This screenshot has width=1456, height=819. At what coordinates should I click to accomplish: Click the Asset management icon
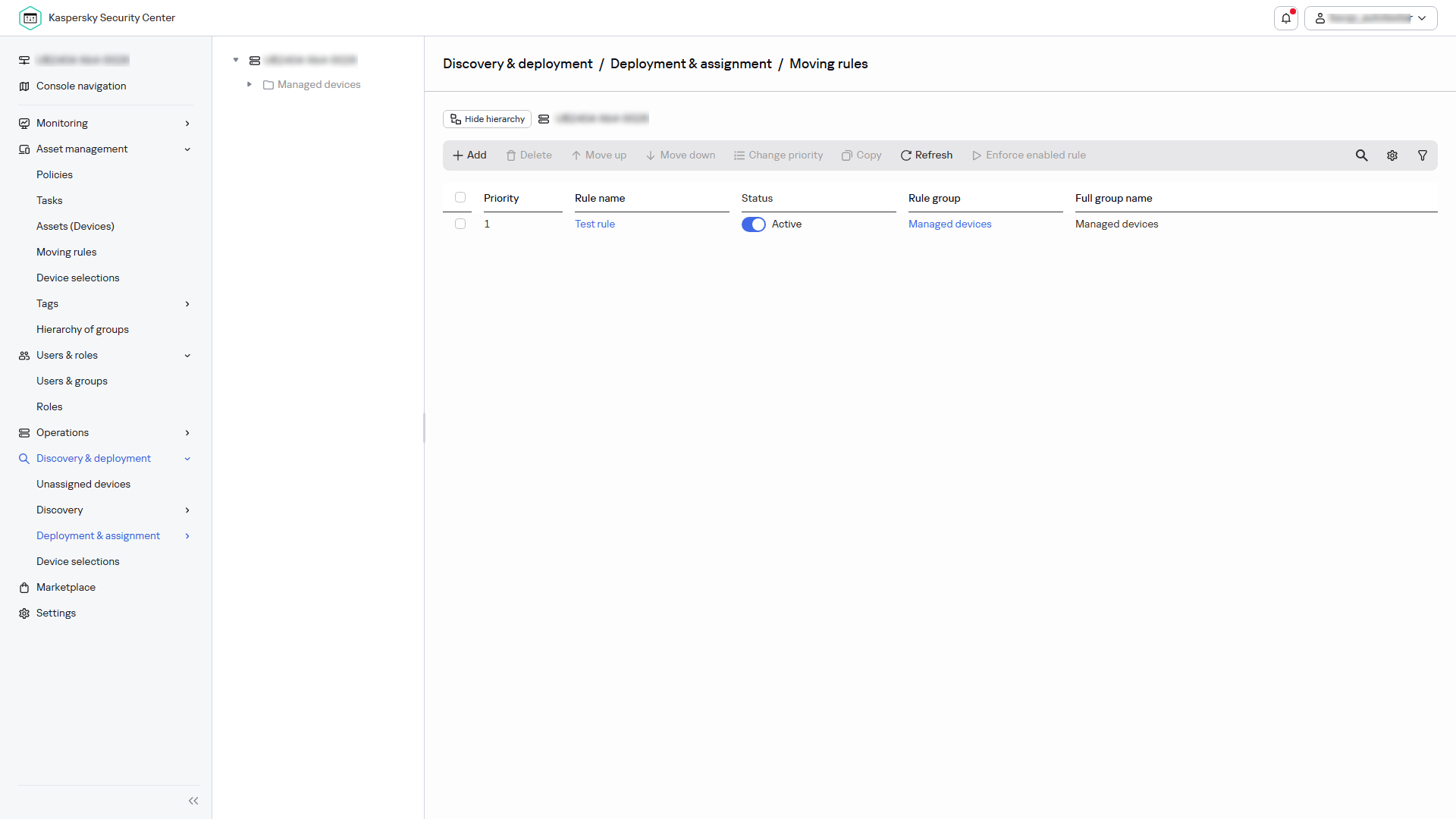coord(24,149)
